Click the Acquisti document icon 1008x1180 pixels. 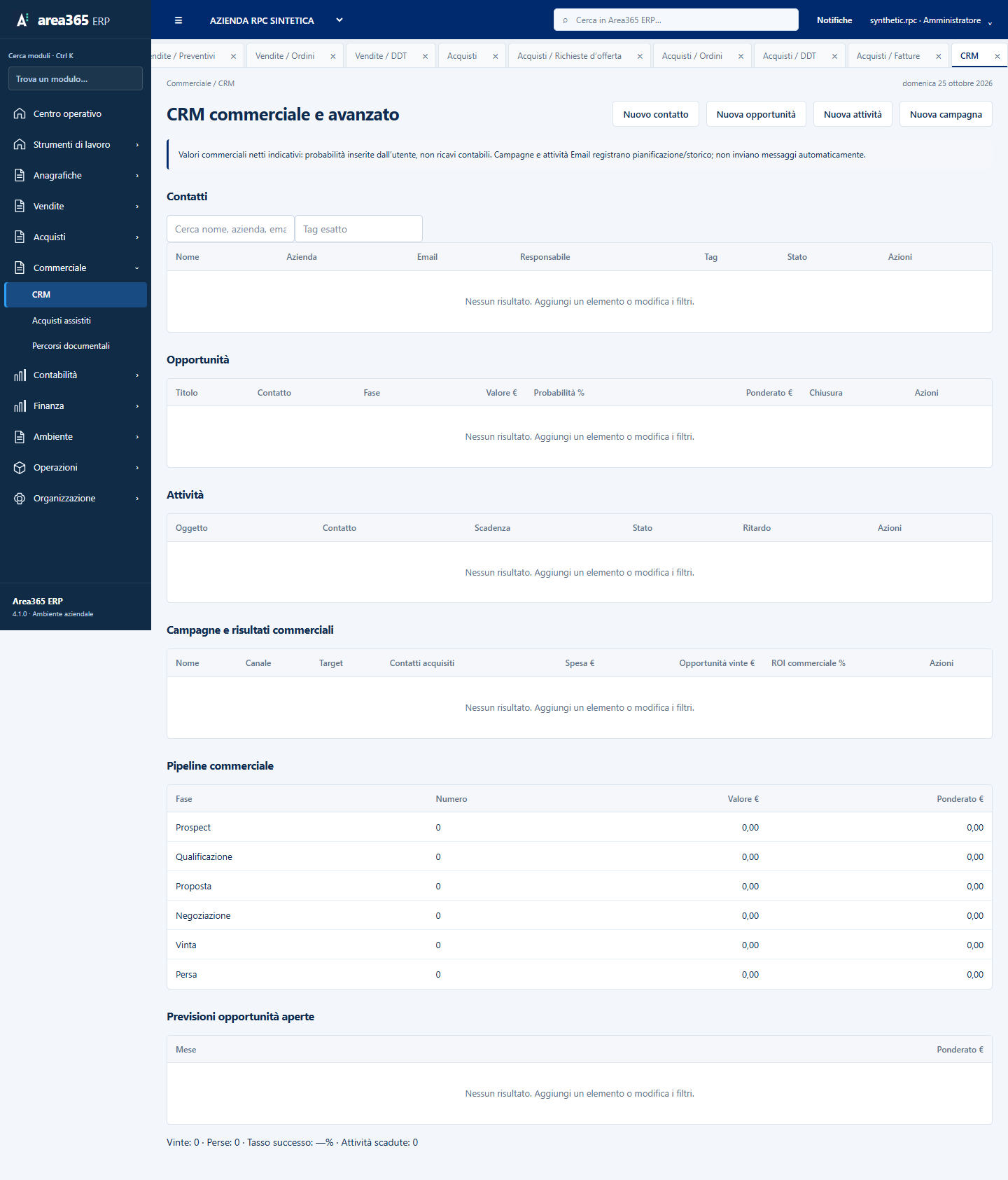click(20, 237)
